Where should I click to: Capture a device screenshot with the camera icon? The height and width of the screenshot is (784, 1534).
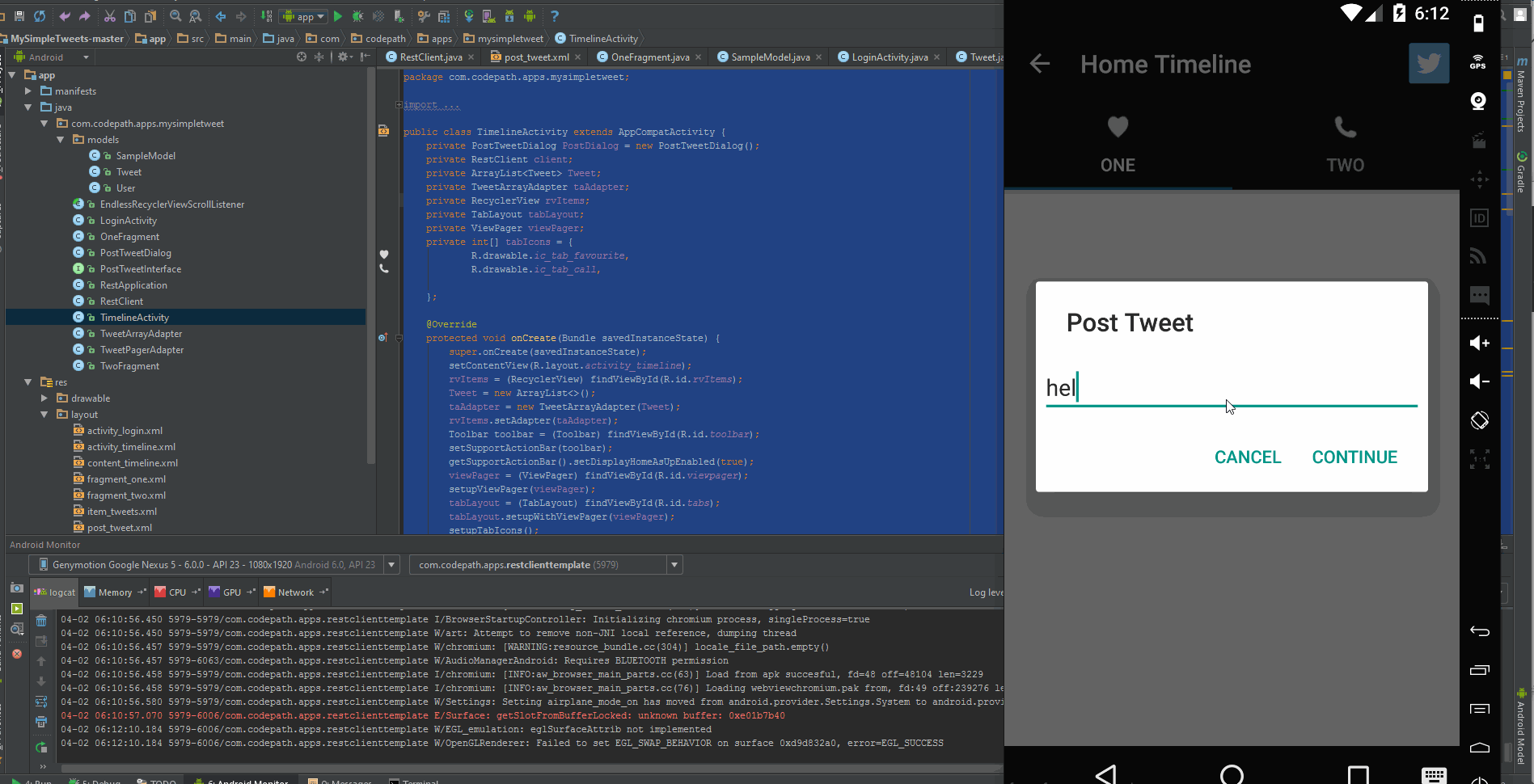coord(16,588)
